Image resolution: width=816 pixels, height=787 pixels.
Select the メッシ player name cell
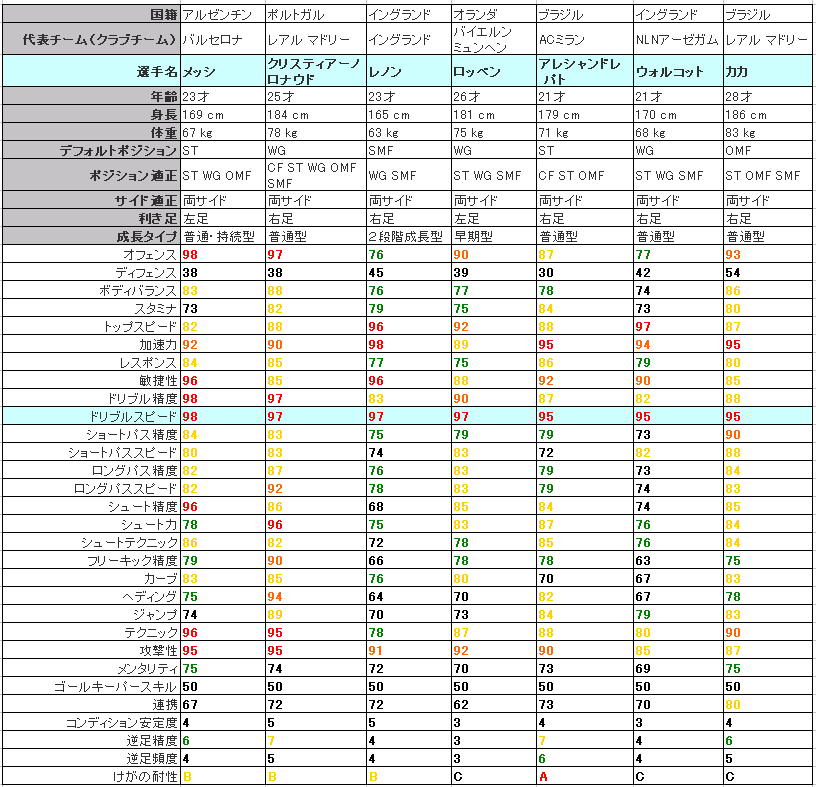tap(222, 72)
